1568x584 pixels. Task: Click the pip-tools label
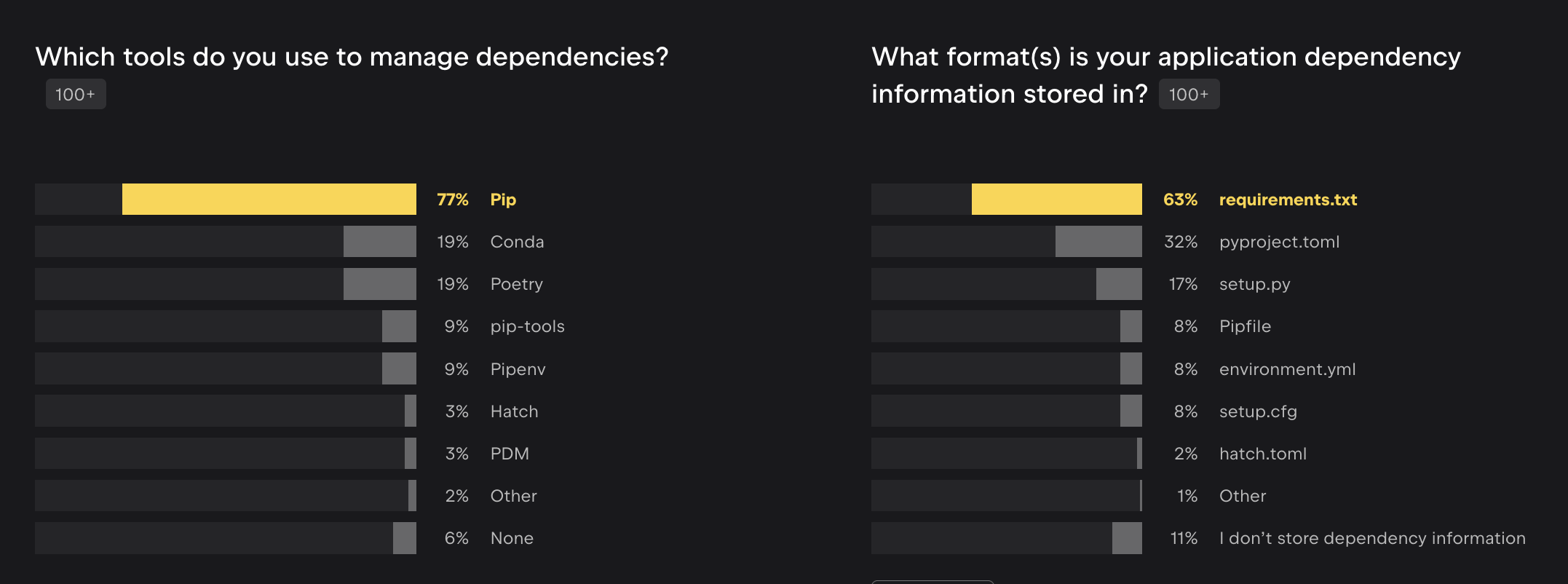coord(527,326)
